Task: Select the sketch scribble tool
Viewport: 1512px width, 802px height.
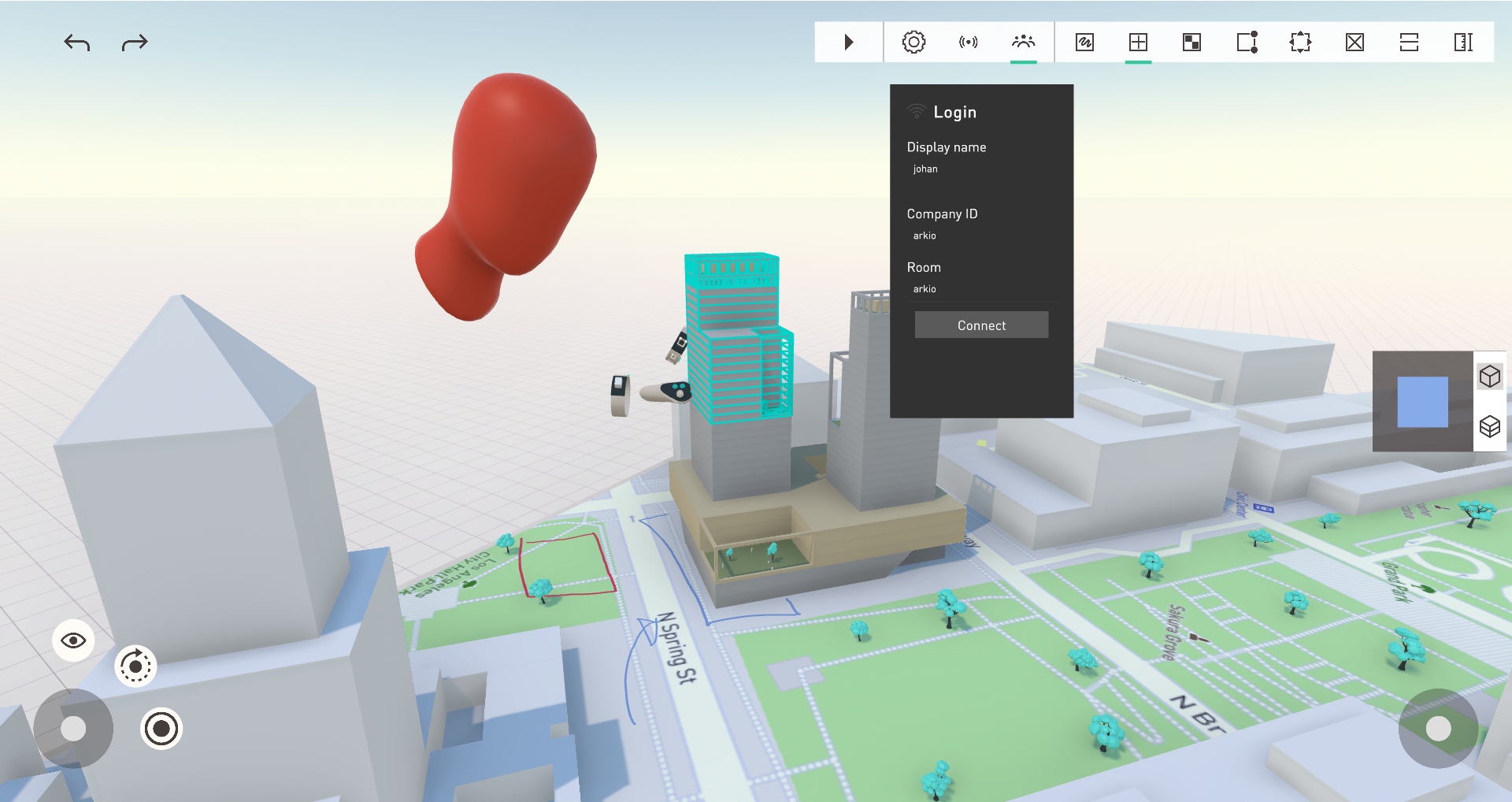Action: tap(1084, 43)
